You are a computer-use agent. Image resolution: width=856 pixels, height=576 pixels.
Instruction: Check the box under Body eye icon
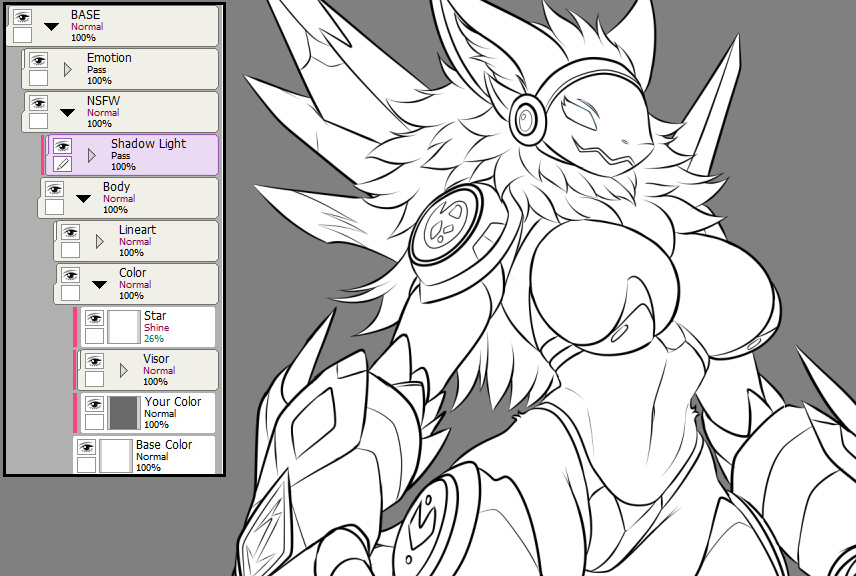click(54, 207)
